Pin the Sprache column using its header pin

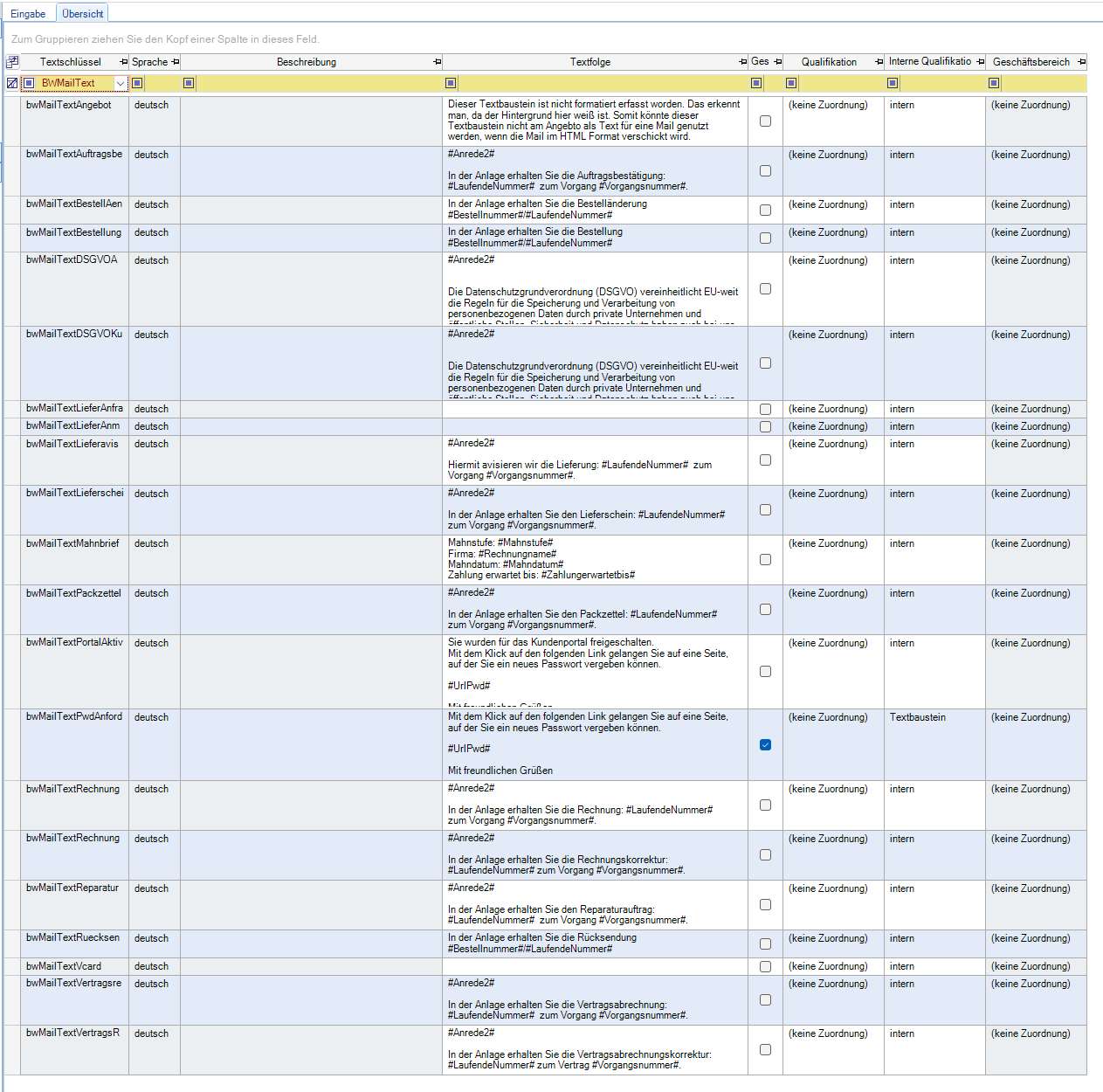coord(176,62)
